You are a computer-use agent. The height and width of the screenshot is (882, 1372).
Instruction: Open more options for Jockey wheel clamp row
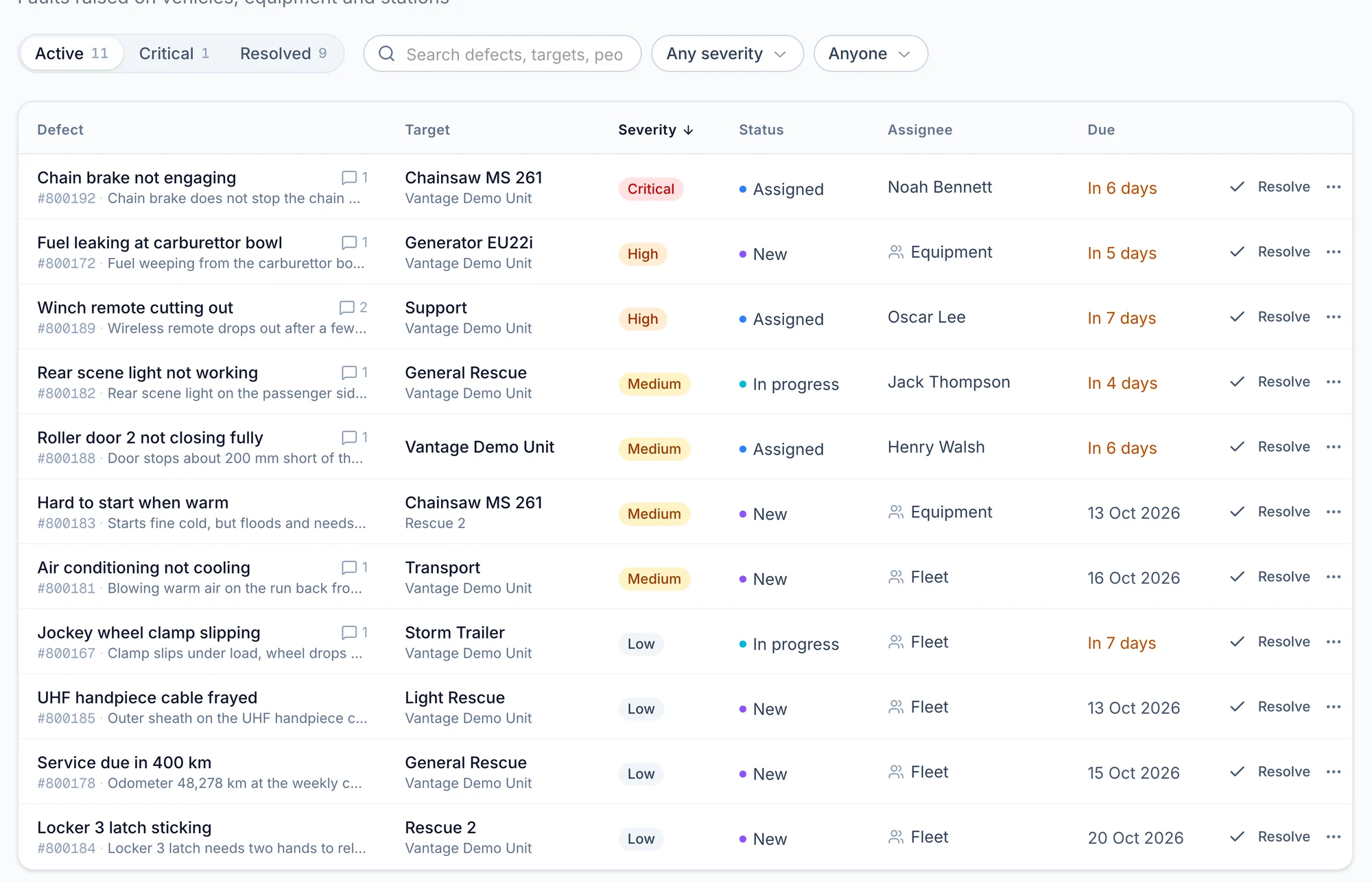[x=1334, y=642]
